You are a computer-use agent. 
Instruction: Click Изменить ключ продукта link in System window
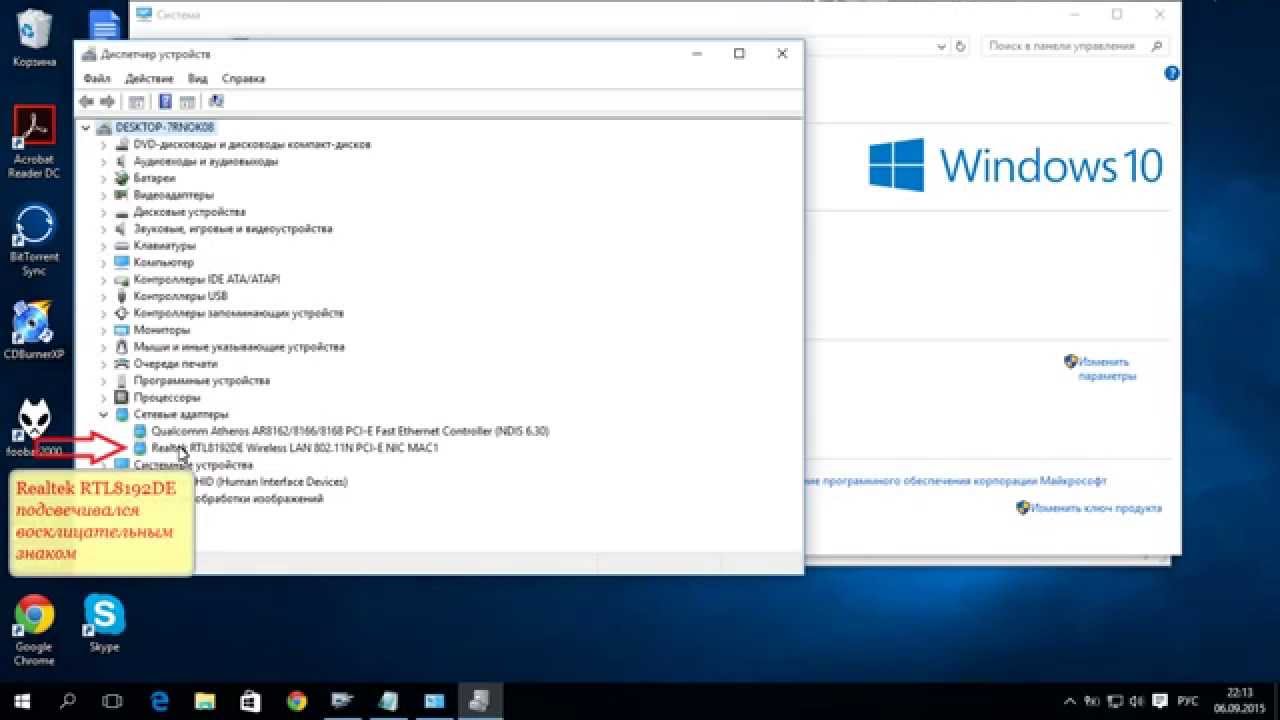pos(1095,508)
